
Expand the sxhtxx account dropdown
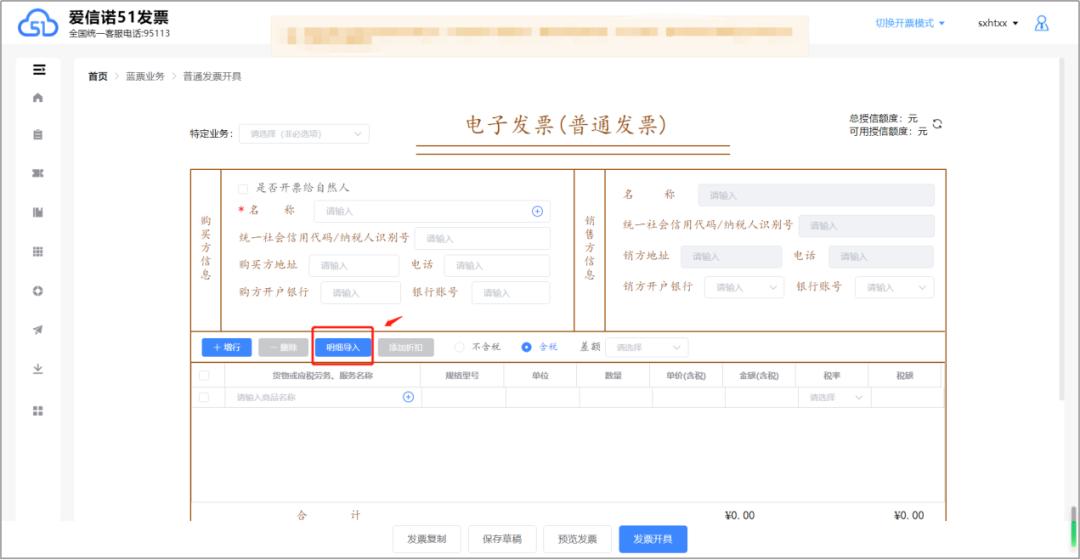[x=998, y=23]
